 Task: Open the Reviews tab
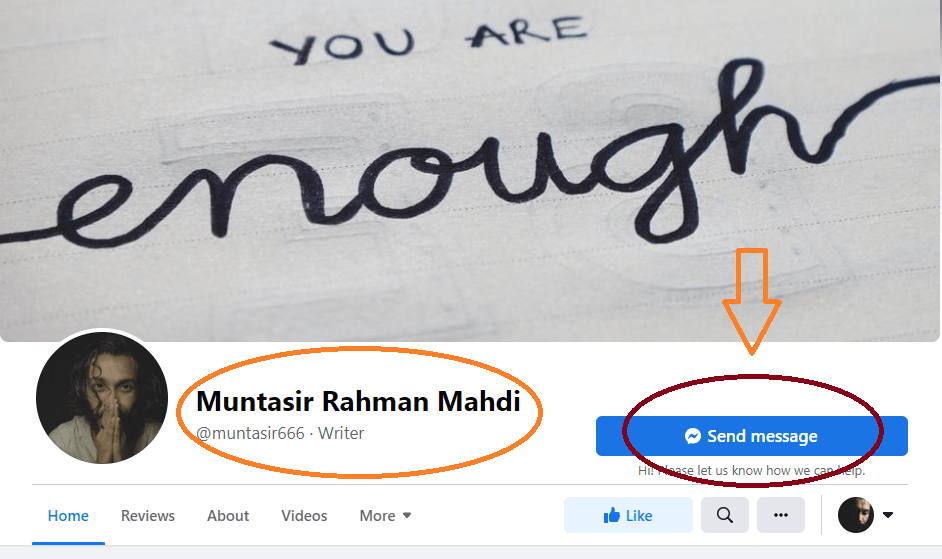pyautogui.click(x=148, y=516)
